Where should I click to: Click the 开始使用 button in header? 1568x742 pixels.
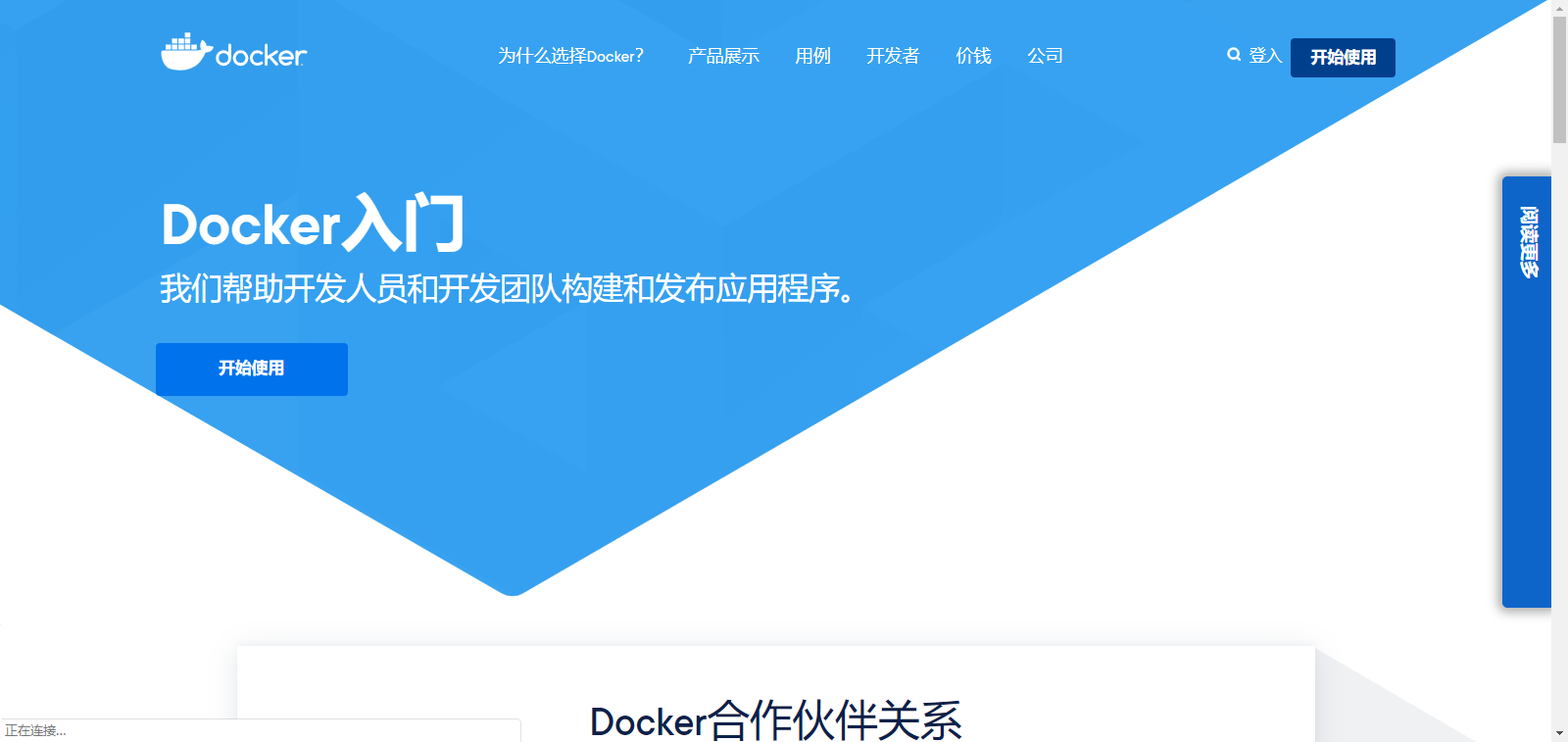click(x=1343, y=58)
